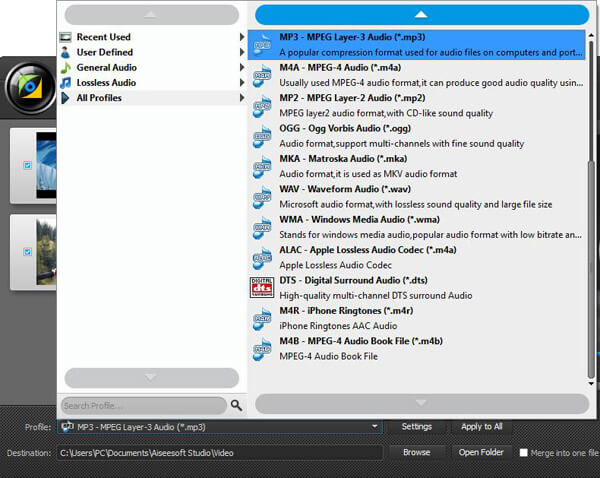Expand the Lossless Audio submenu arrow
This screenshot has width=600, height=478.
[x=241, y=83]
